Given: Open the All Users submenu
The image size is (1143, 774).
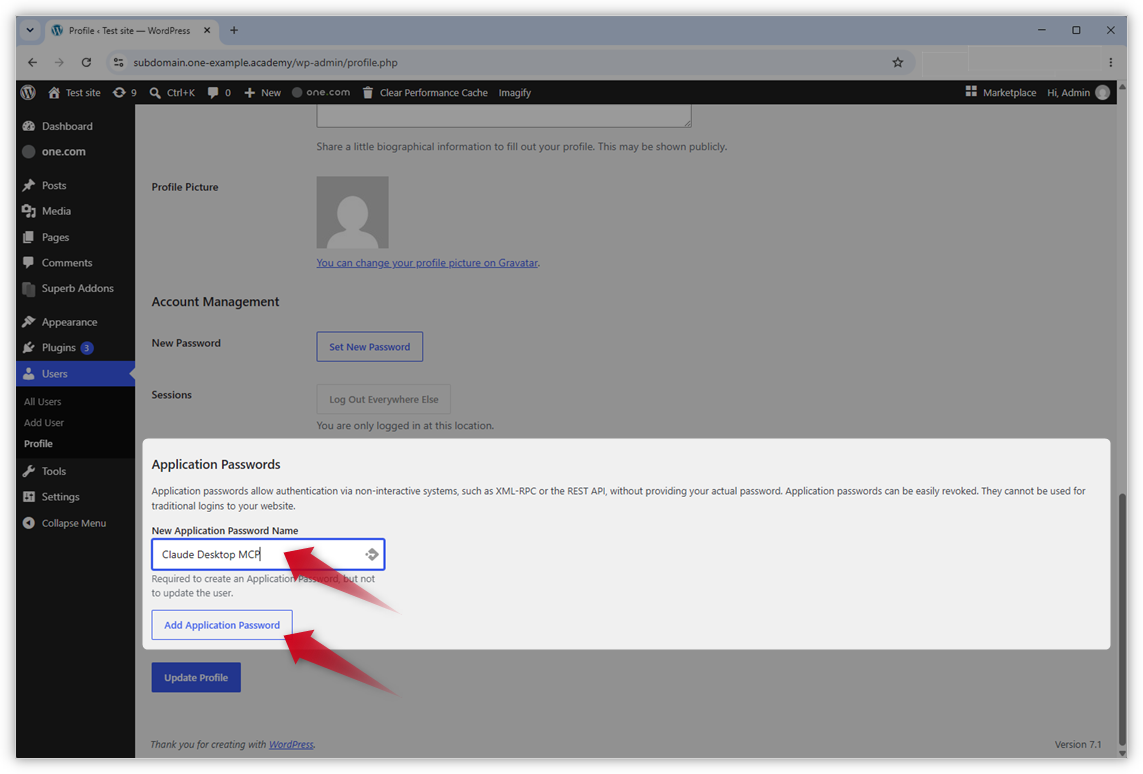Looking at the screenshot, I should tap(42, 402).
